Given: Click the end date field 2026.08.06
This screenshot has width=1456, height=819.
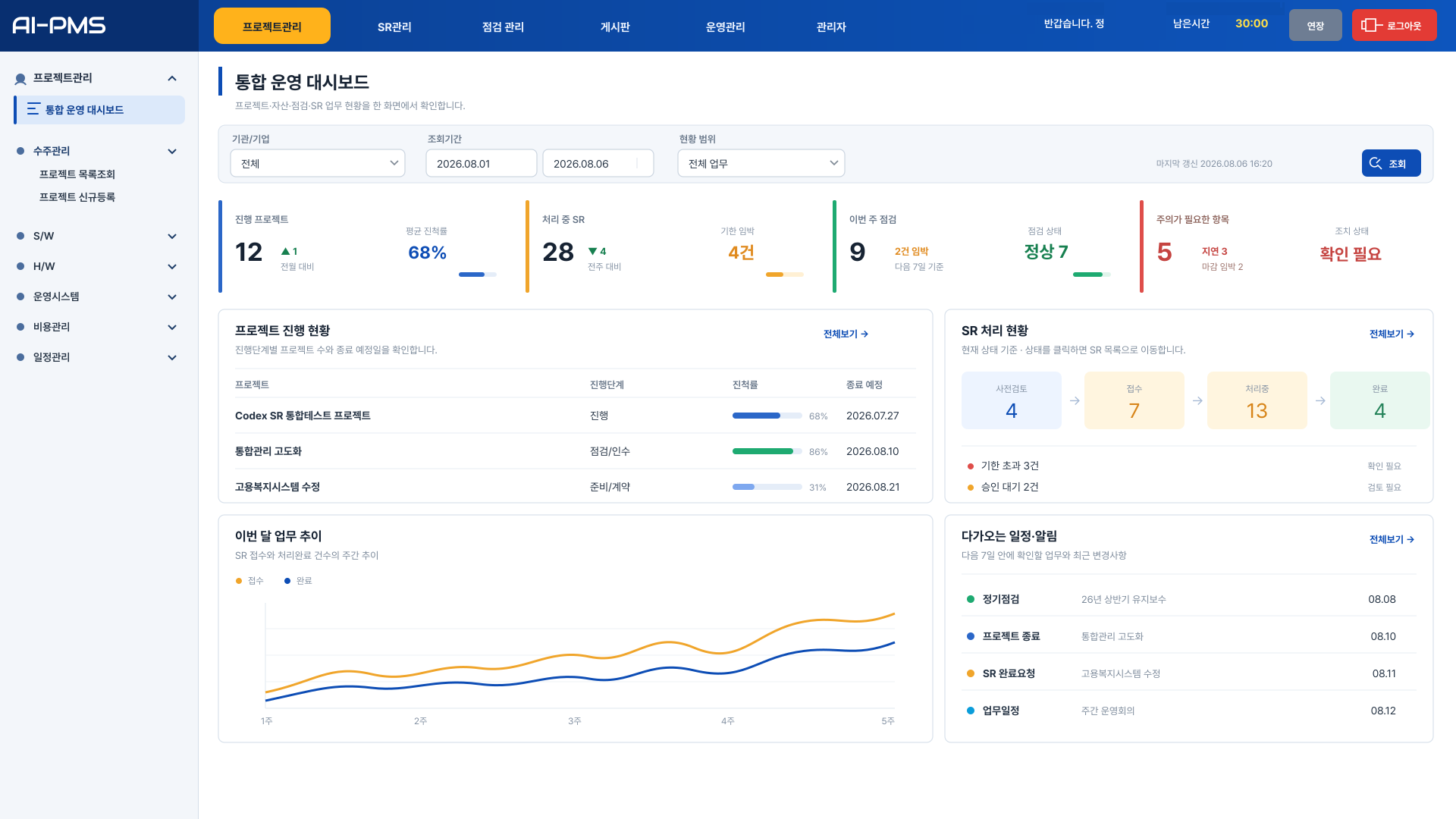Looking at the screenshot, I should click(598, 163).
